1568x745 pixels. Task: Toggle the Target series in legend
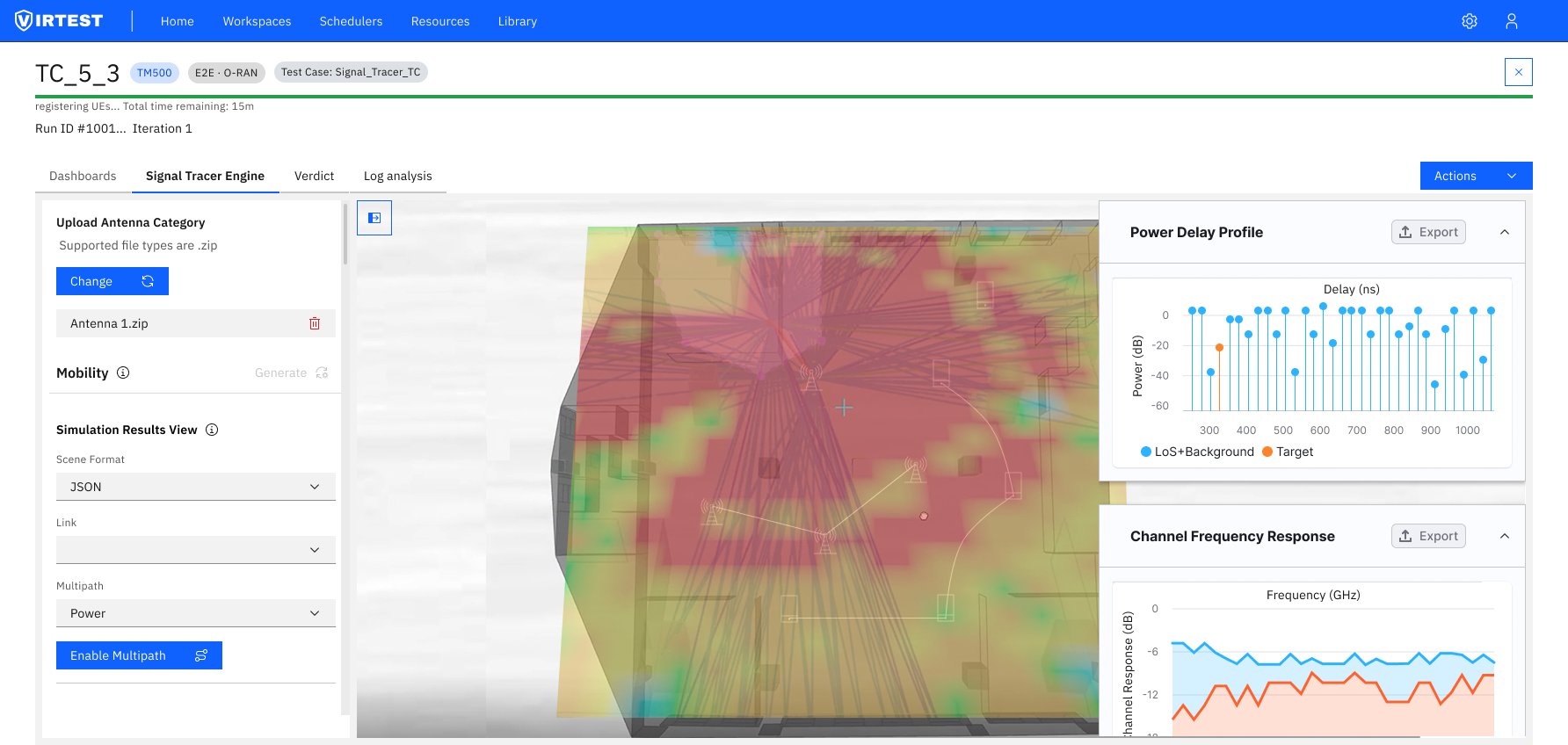1287,452
